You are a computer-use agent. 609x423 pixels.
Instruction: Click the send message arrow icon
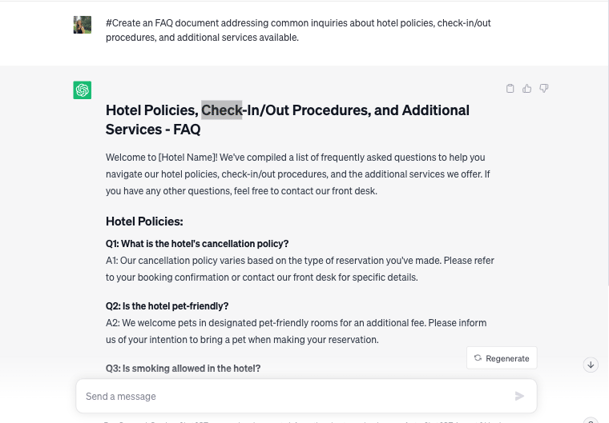click(519, 396)
